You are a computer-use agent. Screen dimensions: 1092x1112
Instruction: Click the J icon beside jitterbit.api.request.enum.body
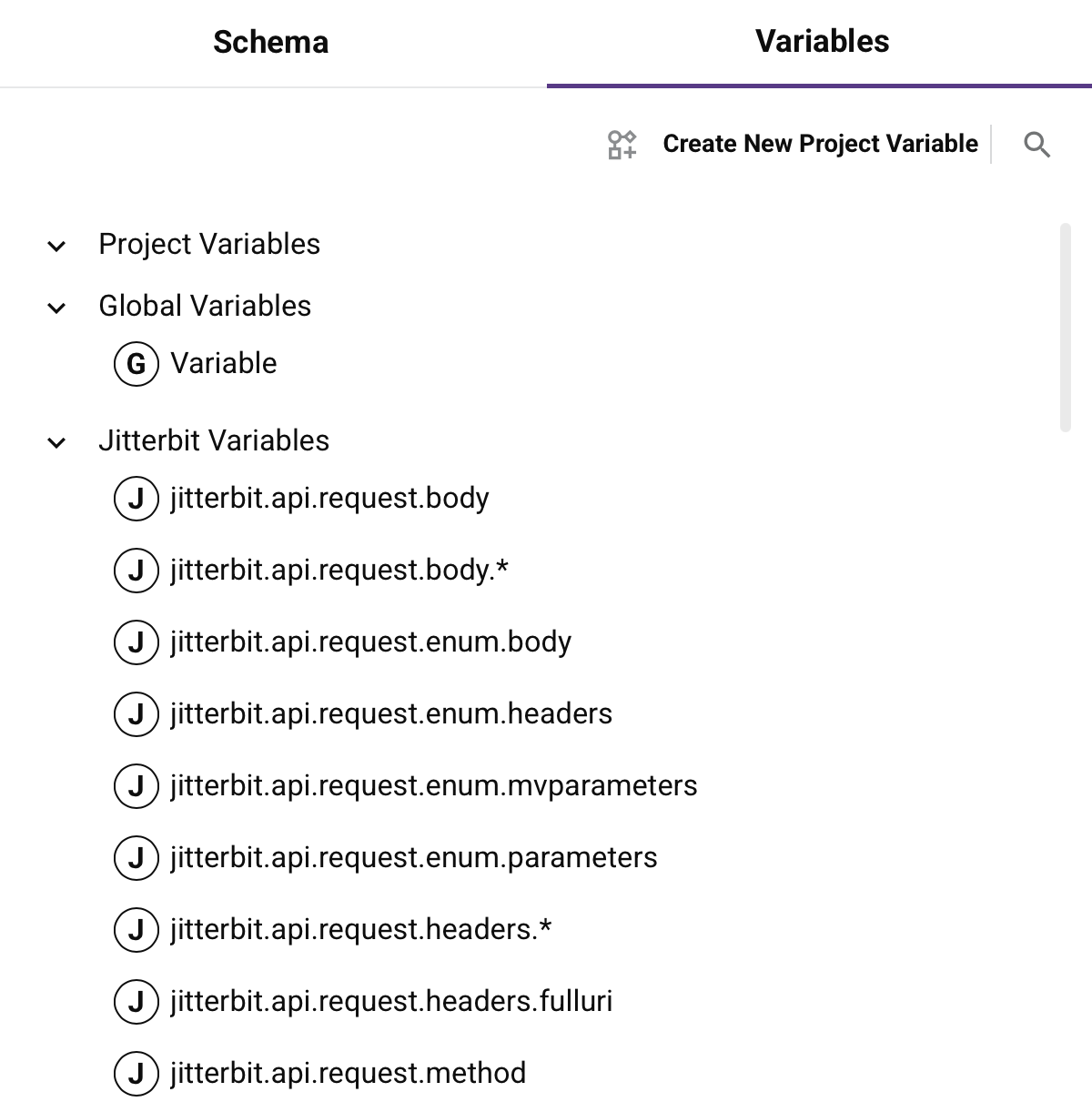(x=136, y=642)
